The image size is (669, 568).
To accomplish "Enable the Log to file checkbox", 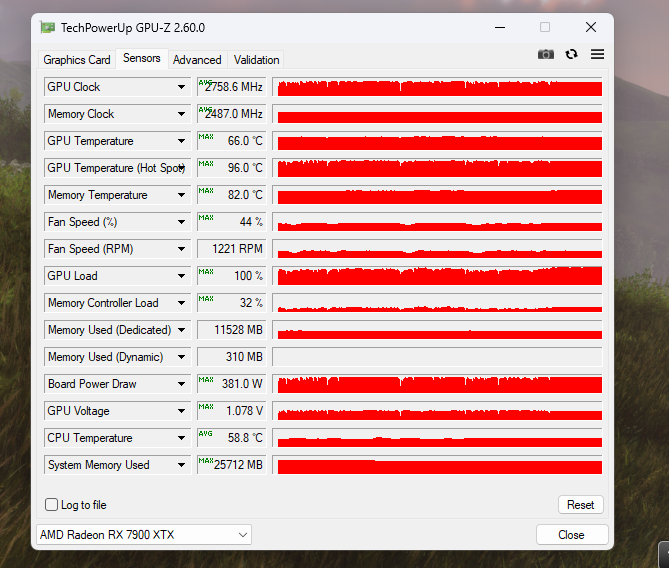I will point(52,504).
